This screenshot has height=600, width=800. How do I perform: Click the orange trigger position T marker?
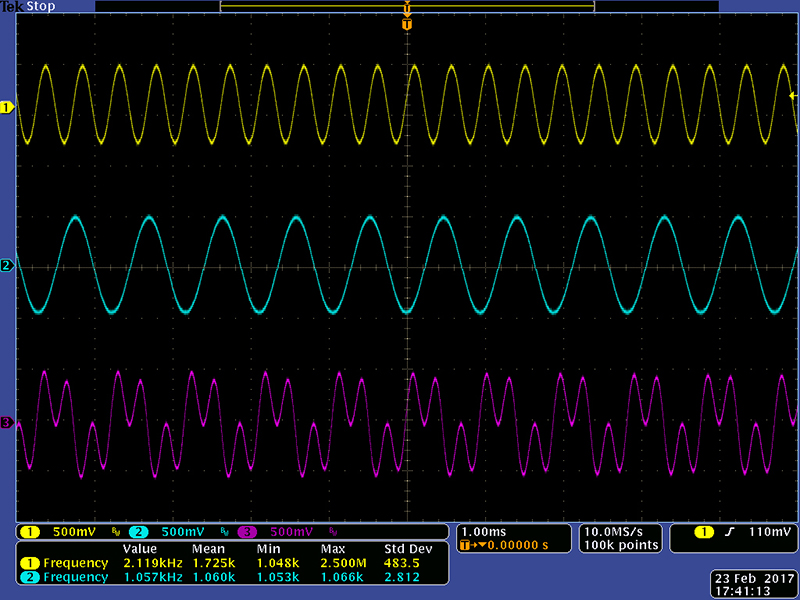coord(406,23)
